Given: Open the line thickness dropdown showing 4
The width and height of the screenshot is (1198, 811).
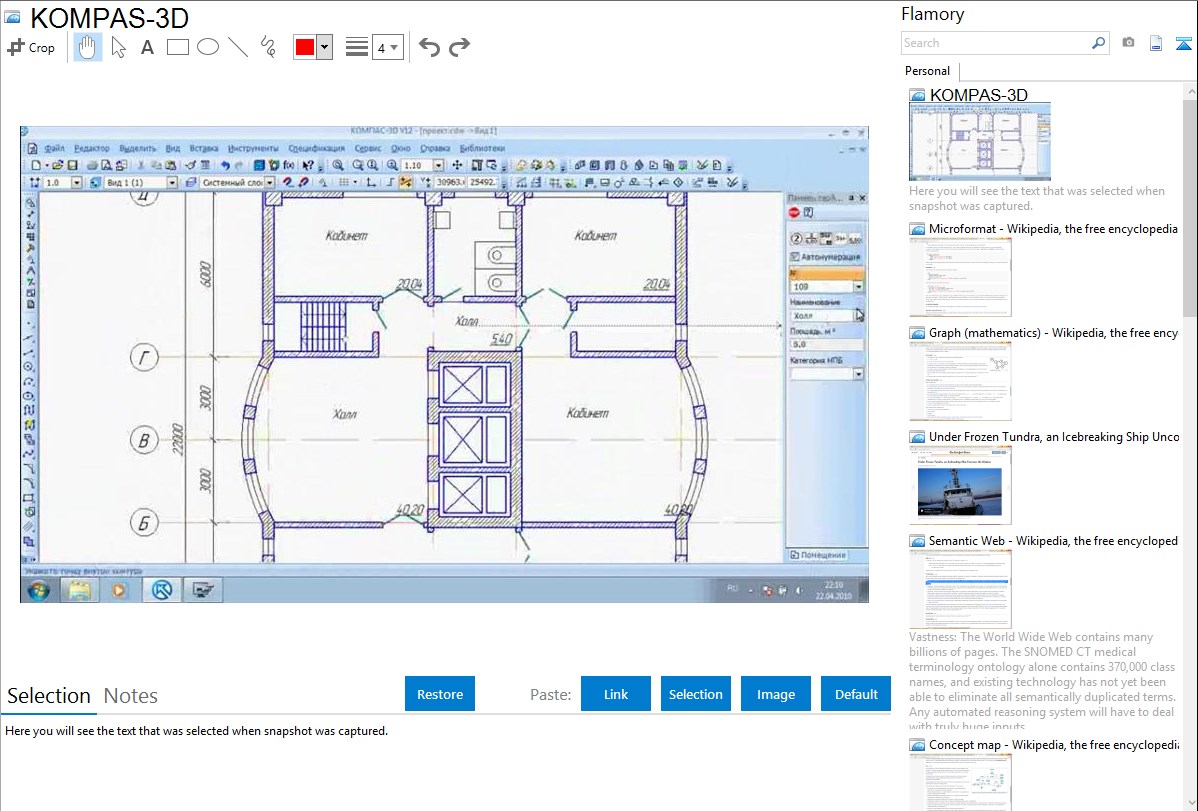Looking at the screenshot, I should pyautogui.click(x=387, y=47).
